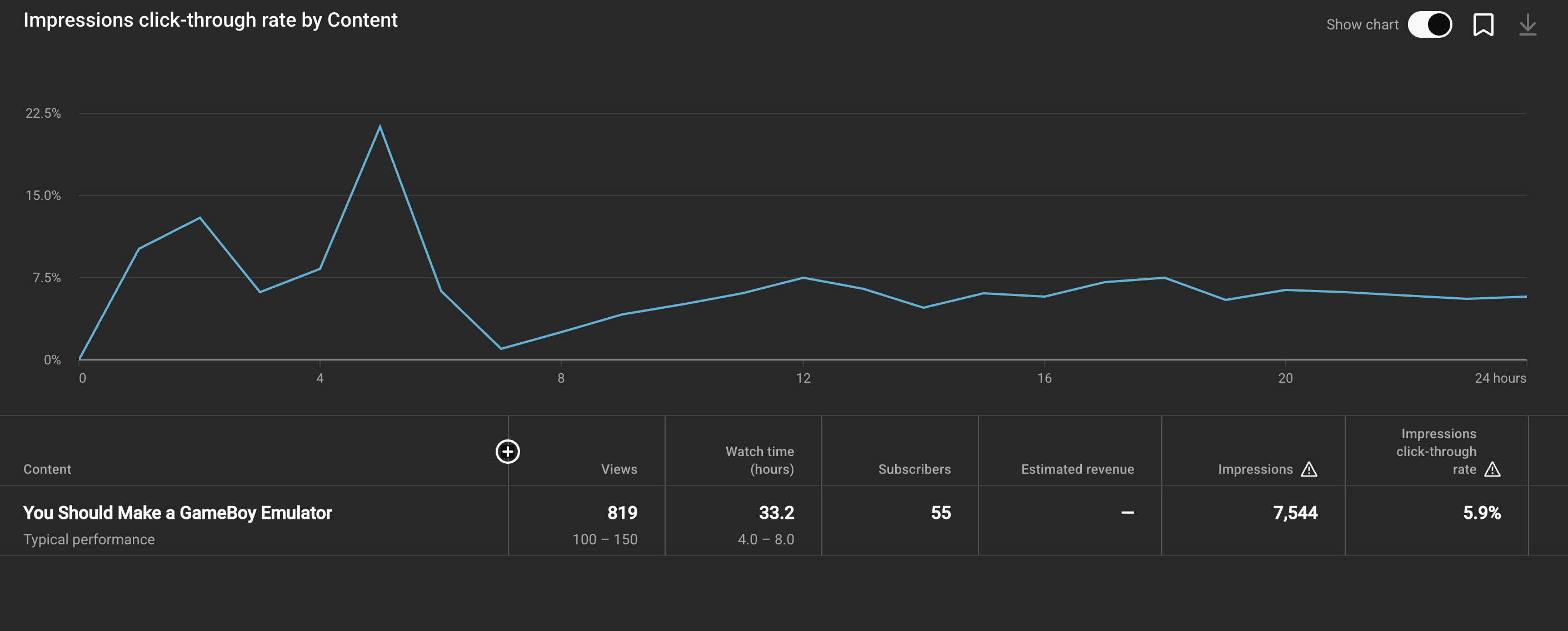Sort the table by Subscribers column
Viewport: 1568px width, 631px height.
(915, 469)
